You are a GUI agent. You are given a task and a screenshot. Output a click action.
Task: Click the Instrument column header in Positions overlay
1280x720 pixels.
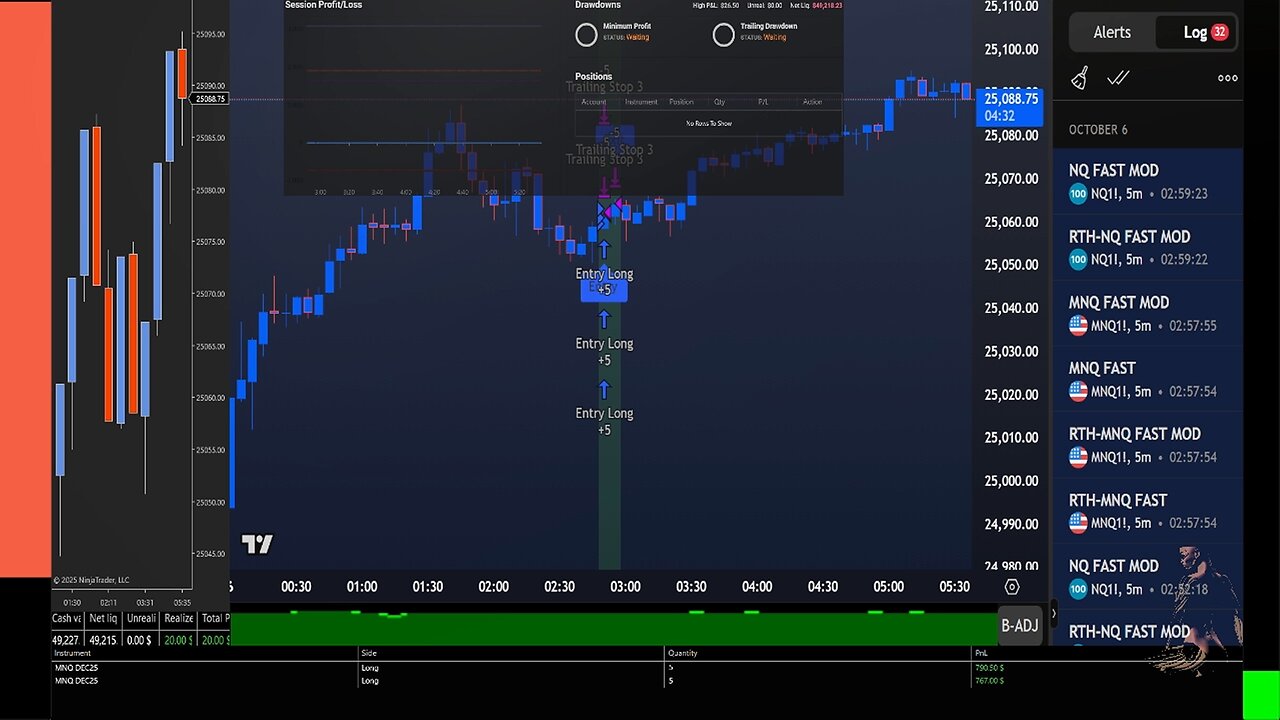(641, 102)
